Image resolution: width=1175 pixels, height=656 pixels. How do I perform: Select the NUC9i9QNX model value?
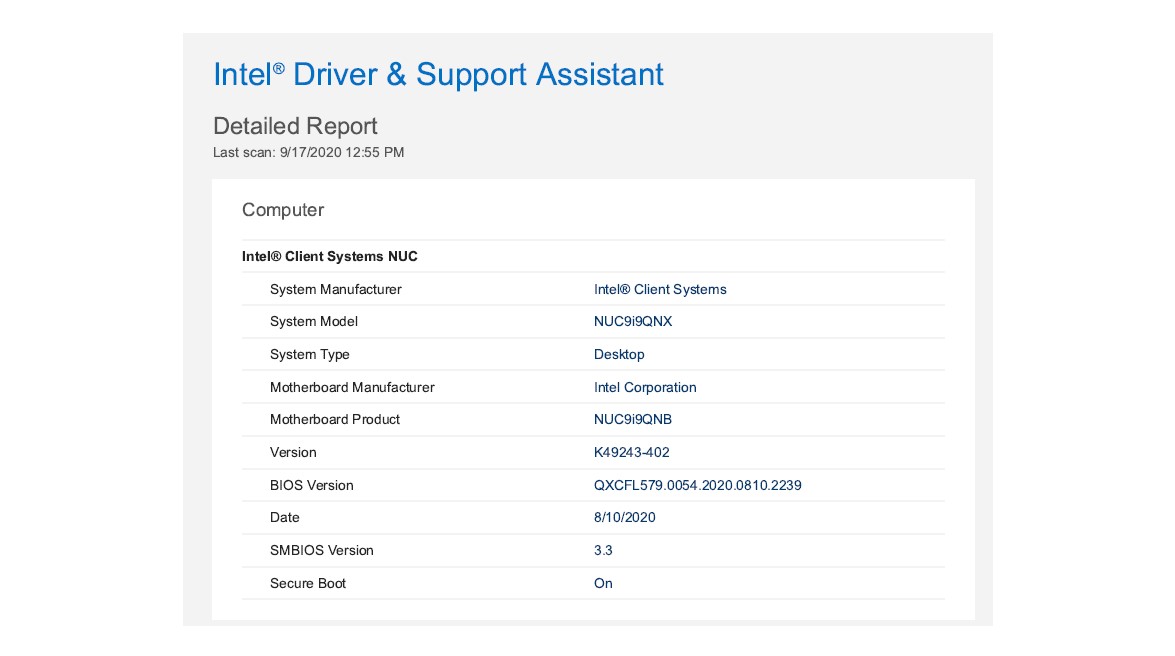(633, 322)
